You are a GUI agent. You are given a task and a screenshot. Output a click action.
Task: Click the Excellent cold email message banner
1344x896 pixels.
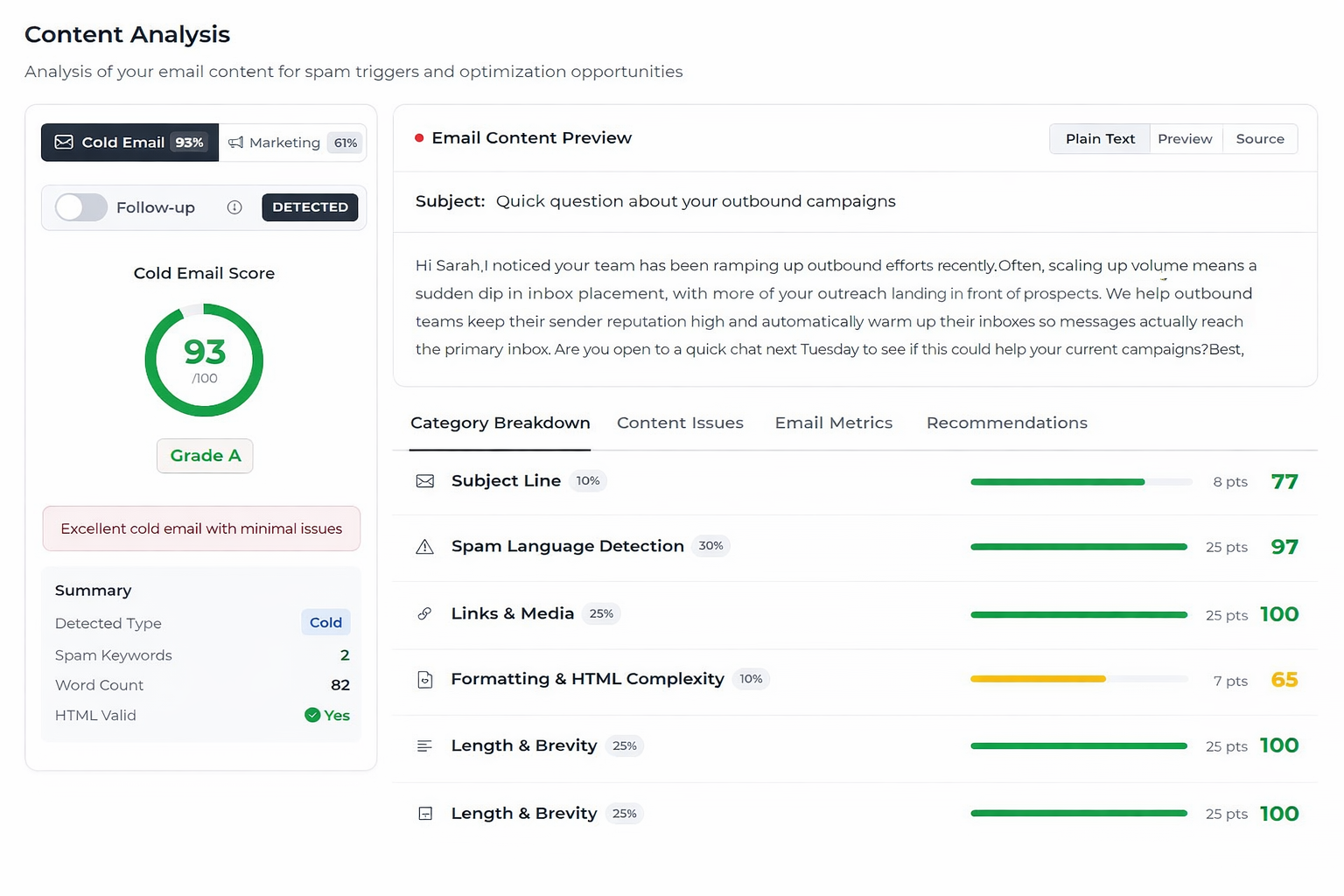[x=201, y=528]
